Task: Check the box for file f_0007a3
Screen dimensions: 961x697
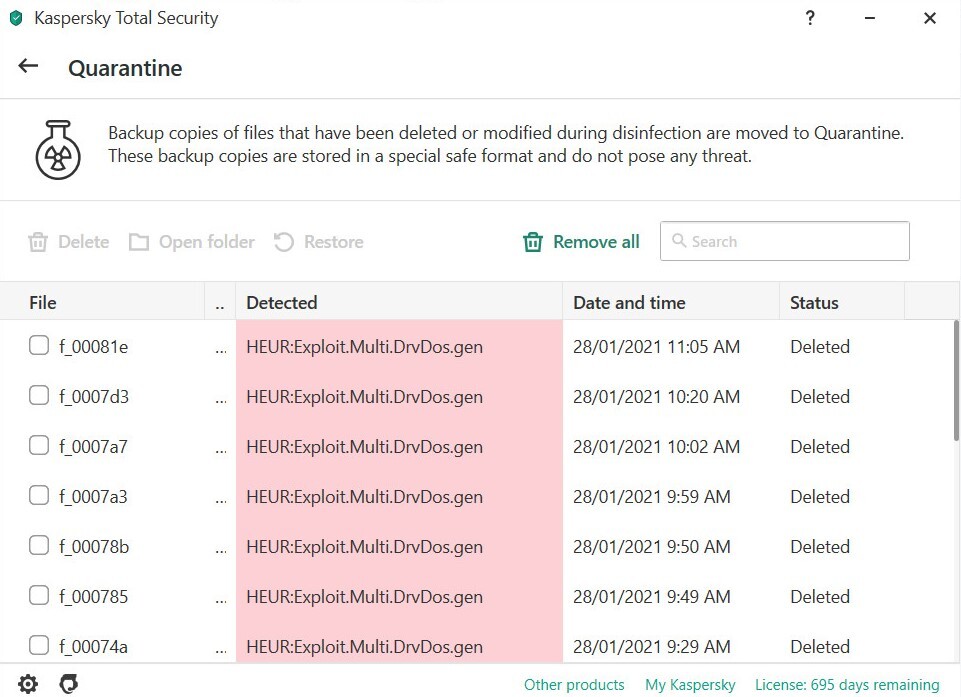Action: (x=39, y=495)
